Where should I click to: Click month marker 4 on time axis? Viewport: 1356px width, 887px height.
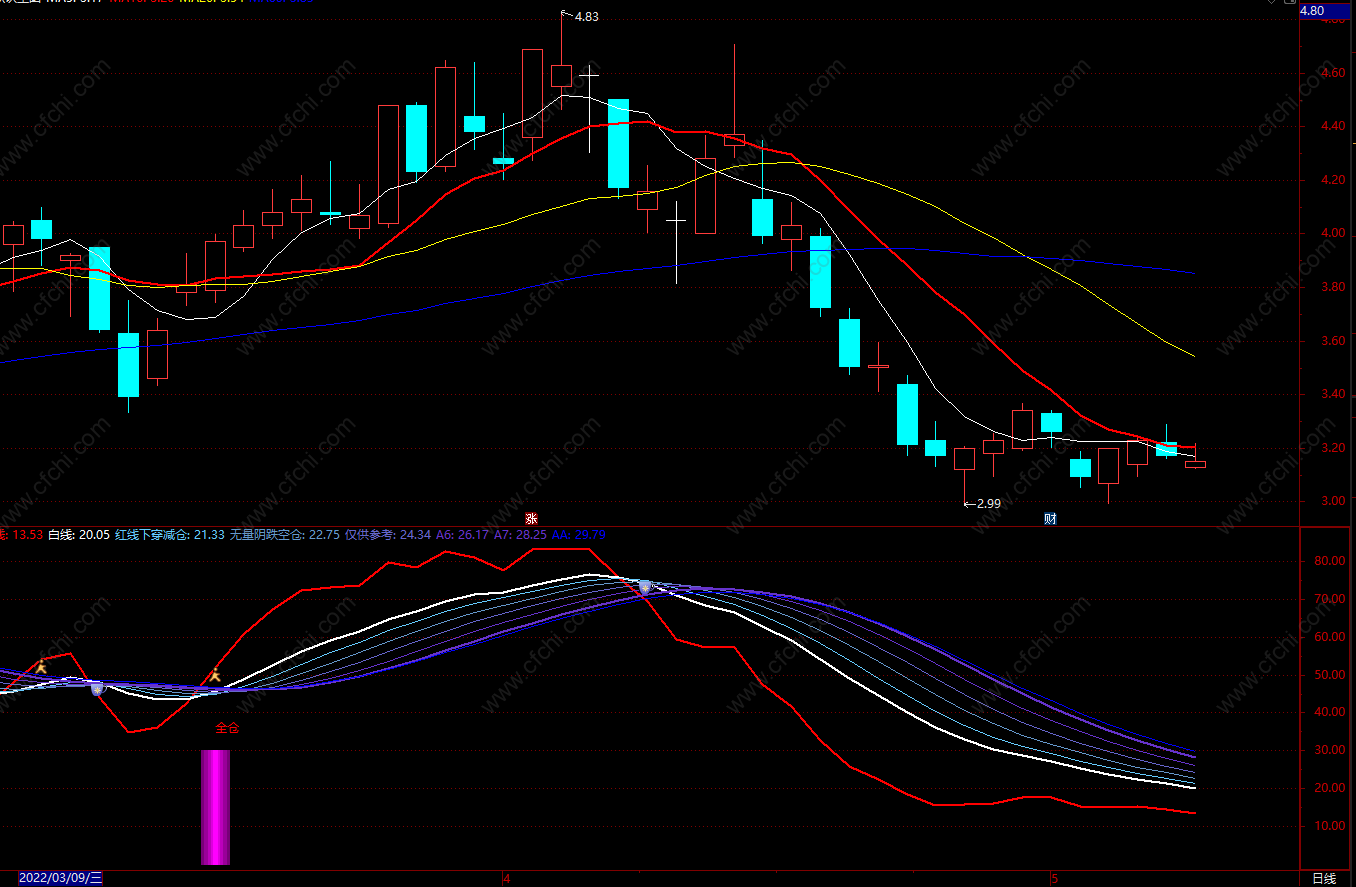pos(507,879)
